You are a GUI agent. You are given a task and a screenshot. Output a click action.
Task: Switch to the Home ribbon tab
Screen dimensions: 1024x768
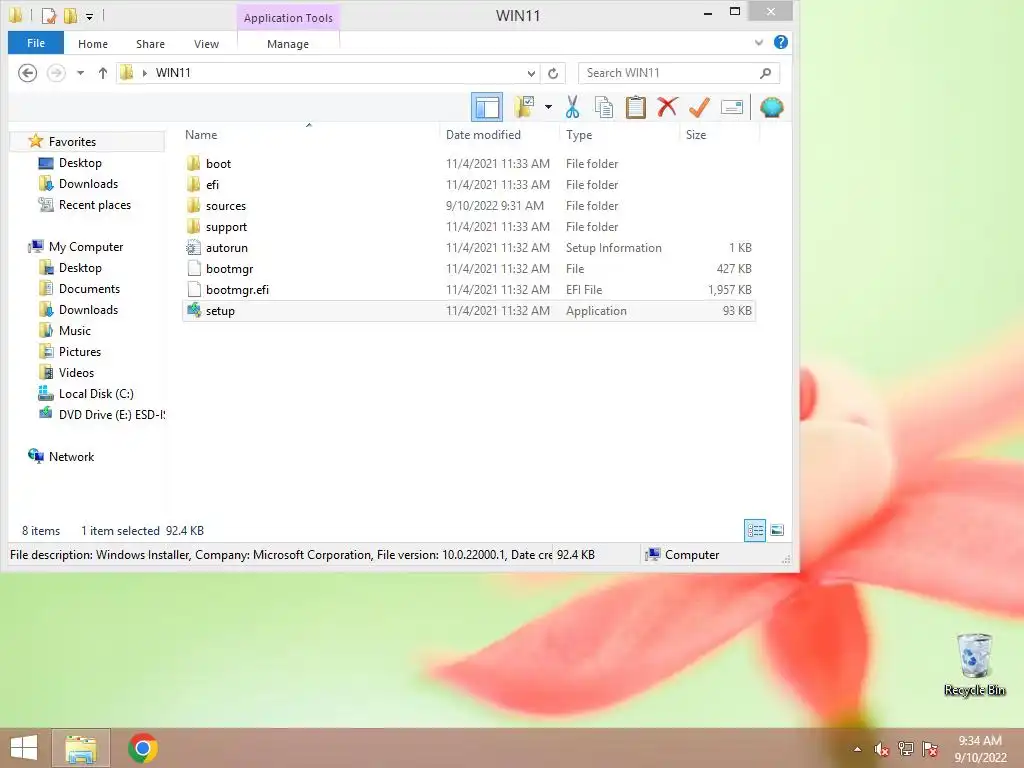[x=93, y=44]
